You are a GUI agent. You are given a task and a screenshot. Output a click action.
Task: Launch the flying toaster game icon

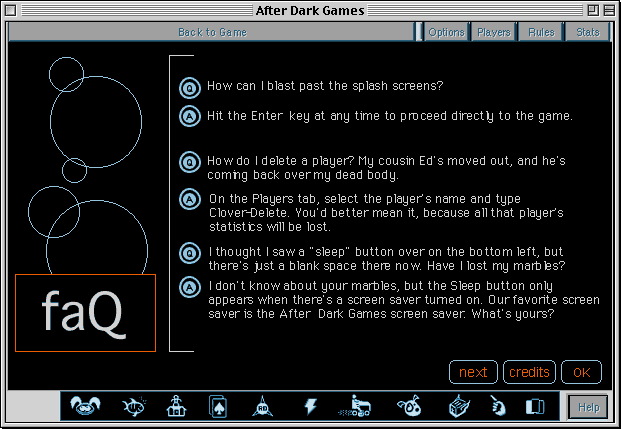point(409,406)
